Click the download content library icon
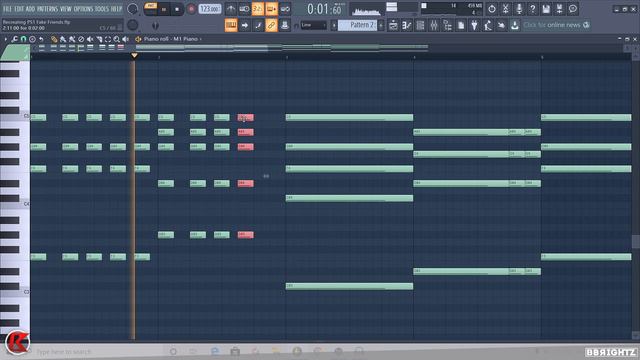Image resolution: width=640 pixels, height=360 pixels. click(x=515, y=25)
